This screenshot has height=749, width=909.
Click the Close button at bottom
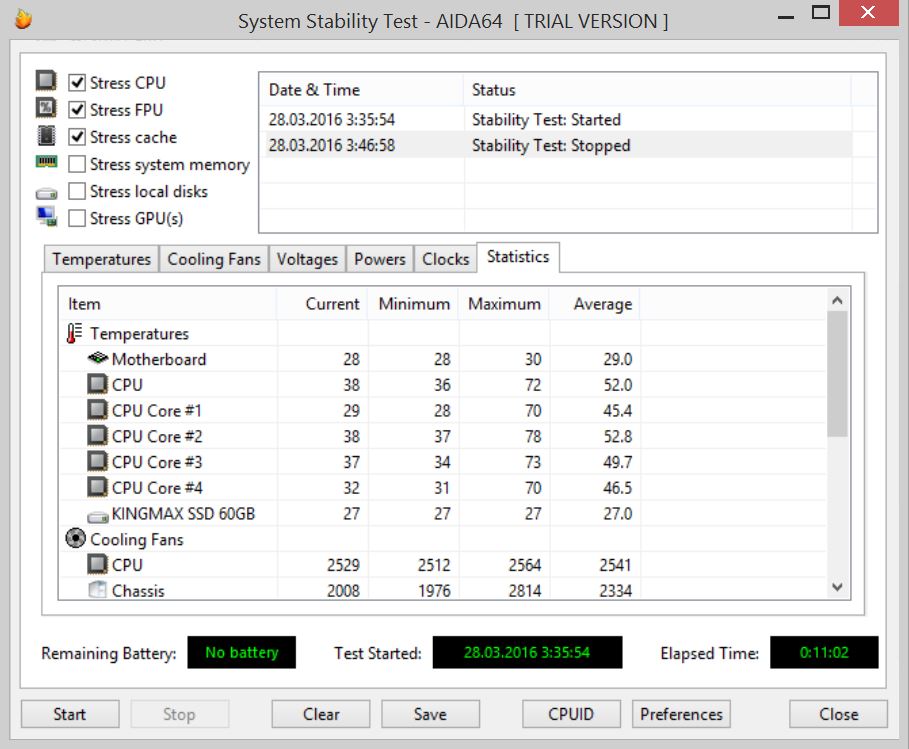838,714
